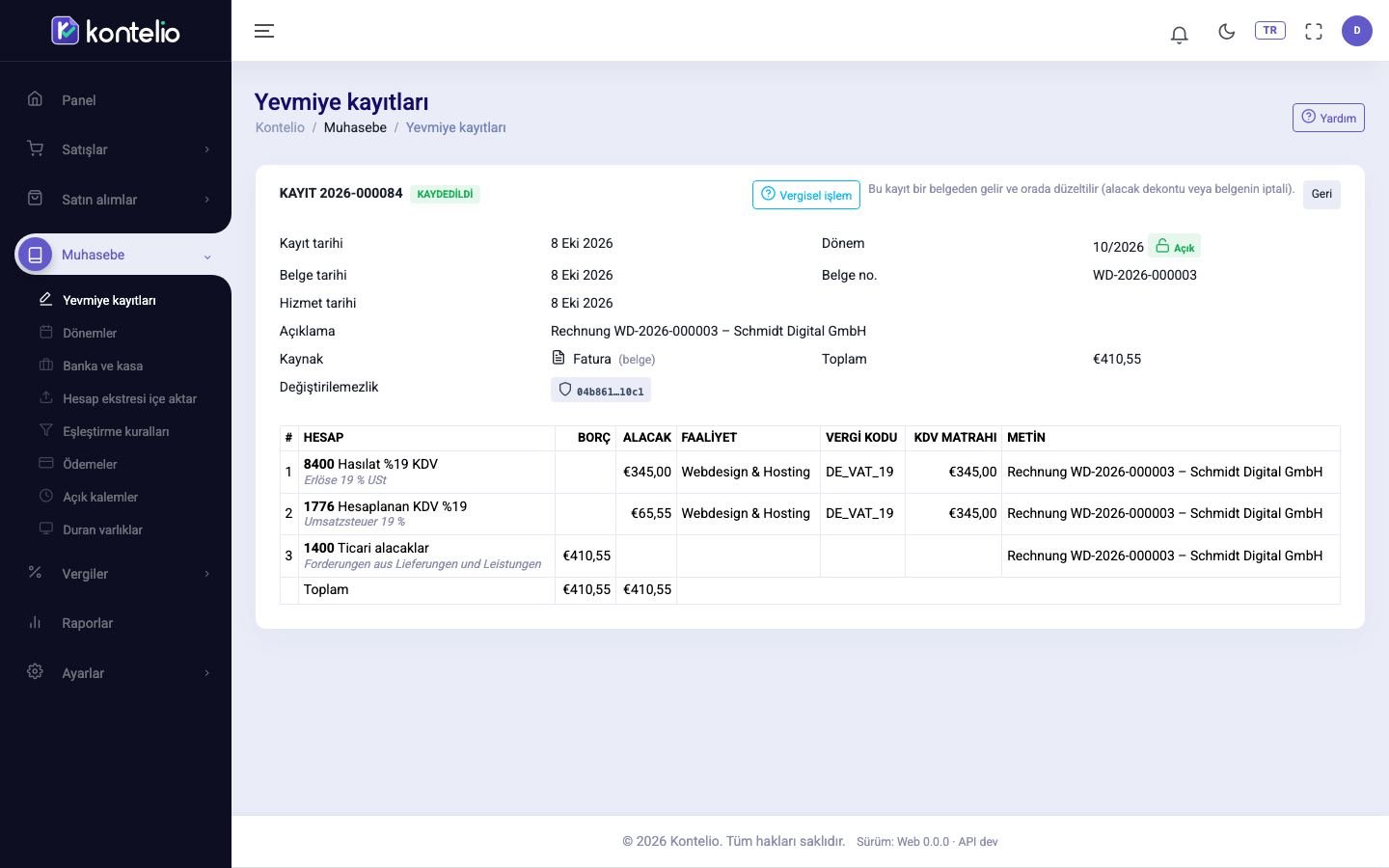Click the Muhasebe breadcrumb link
Screen dimensions: 1389x868
pyautogui.click(x=355, y=127)
